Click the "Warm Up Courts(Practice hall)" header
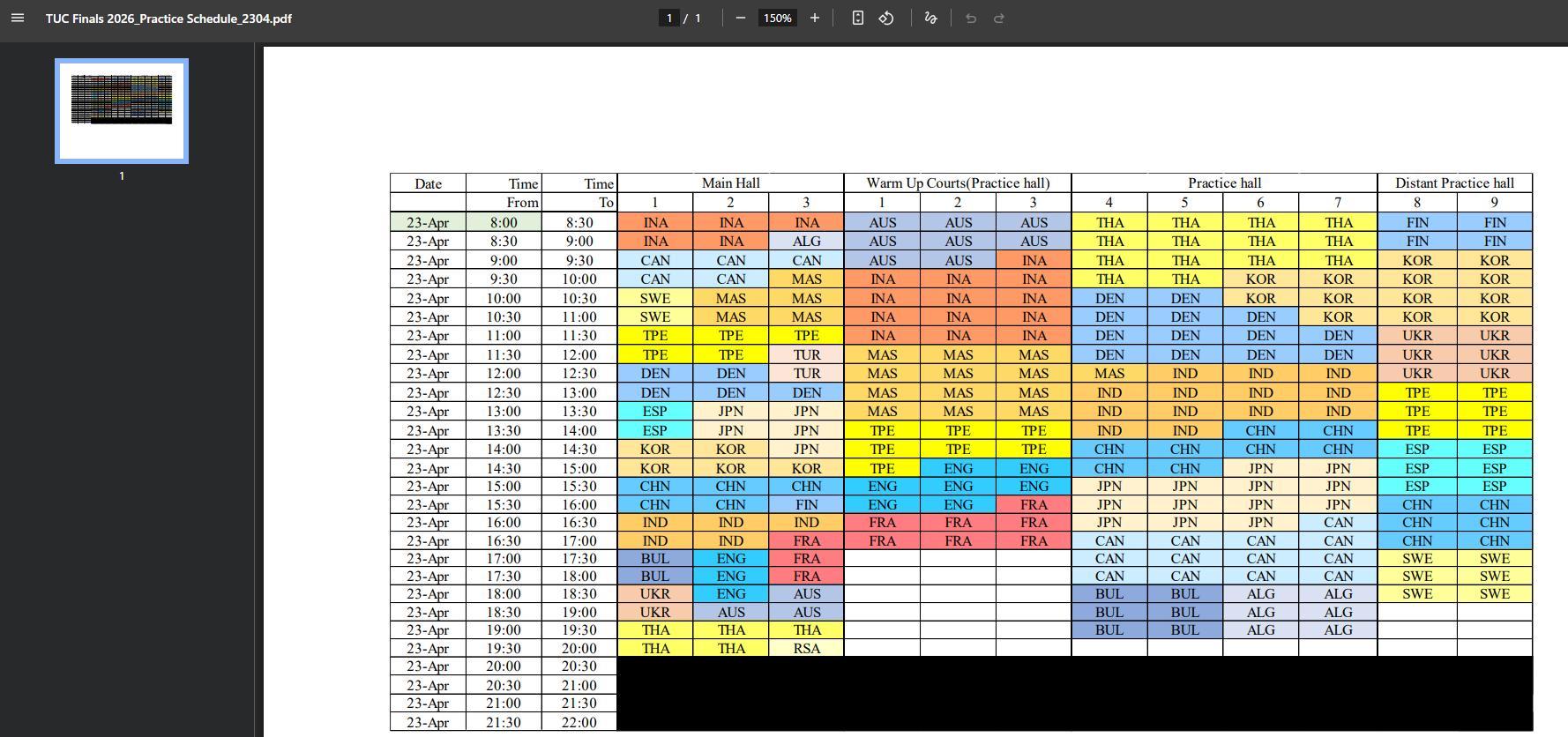1568x737 pixels. pos(958,182)
